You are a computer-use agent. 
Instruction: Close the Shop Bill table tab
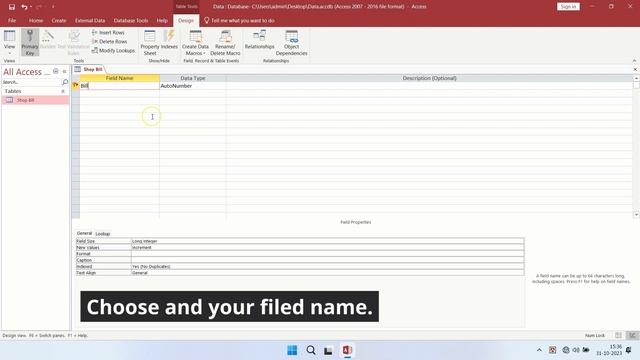click(635, 69)
